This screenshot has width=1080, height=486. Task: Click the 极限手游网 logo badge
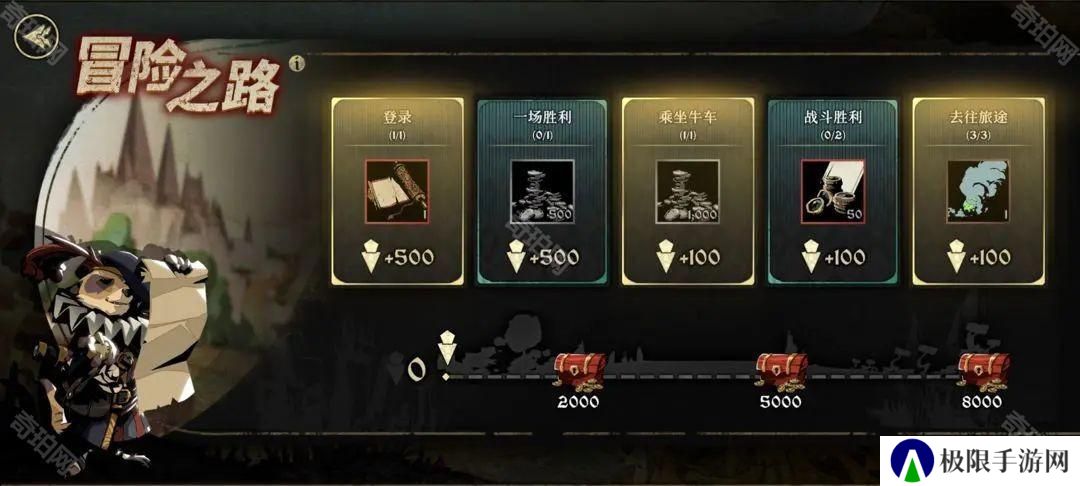click(x=979, y=461)
